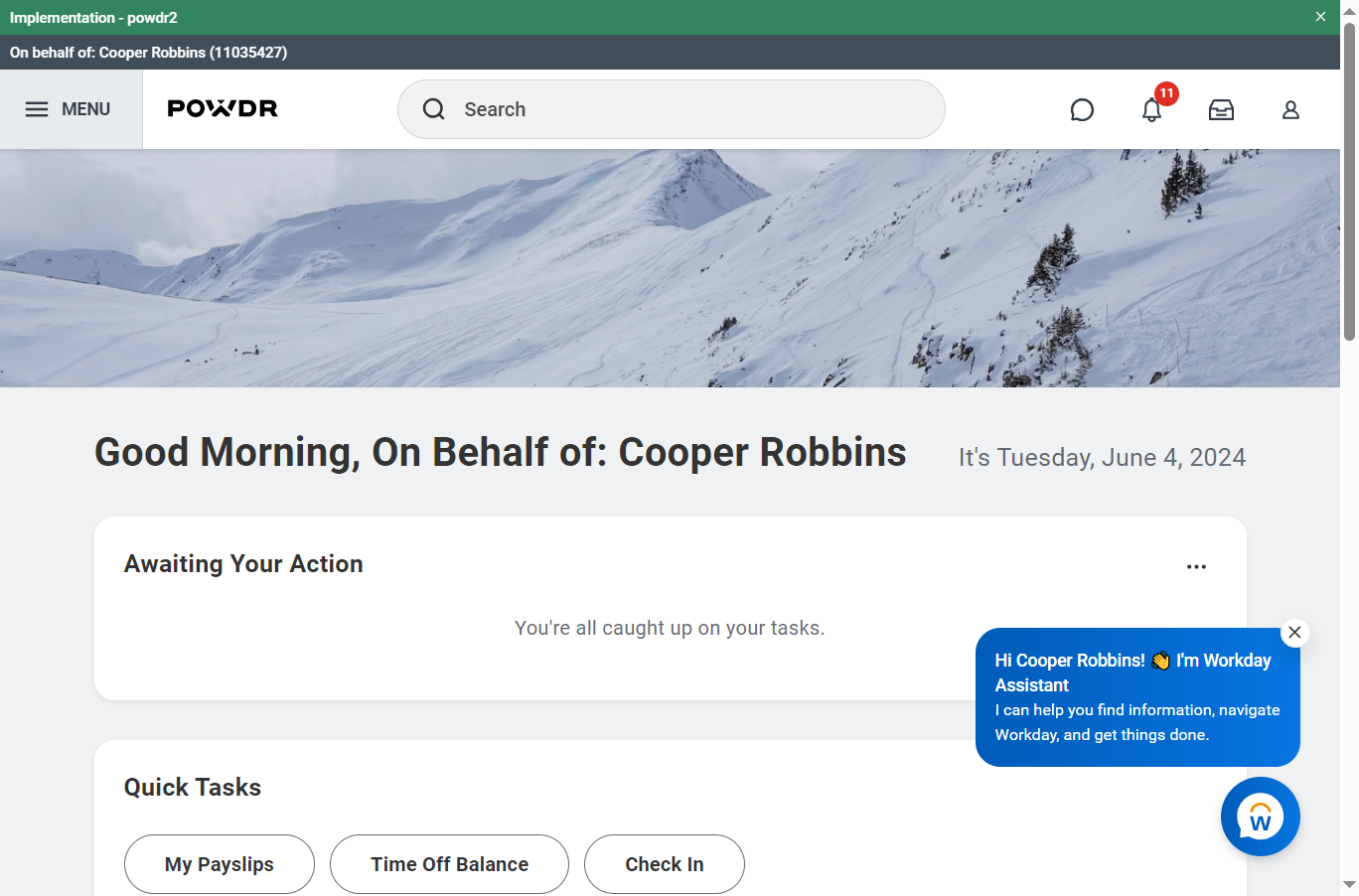Viewport: 1359px width, 896px height.
Task: Click the Search input field
Action: [672, 109]
